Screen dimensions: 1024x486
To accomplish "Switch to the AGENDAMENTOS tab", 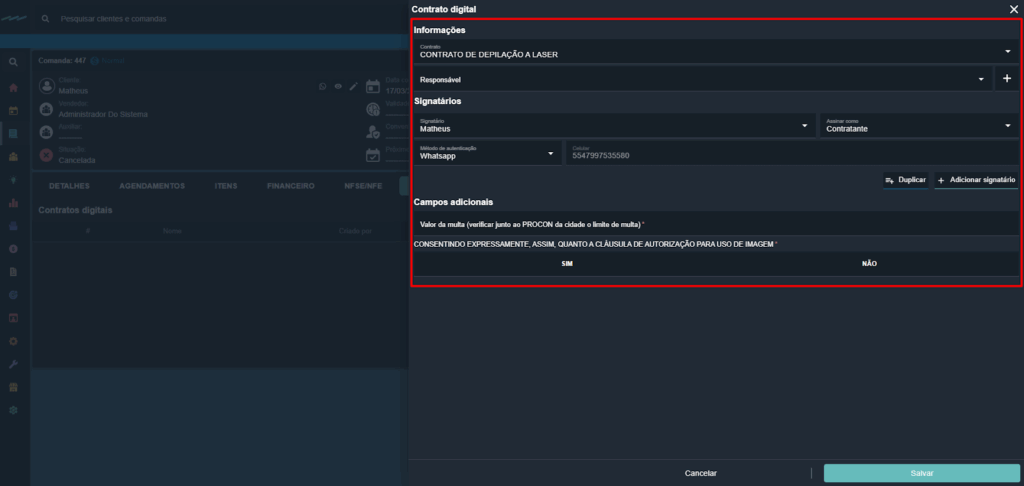I will [152, 186].
